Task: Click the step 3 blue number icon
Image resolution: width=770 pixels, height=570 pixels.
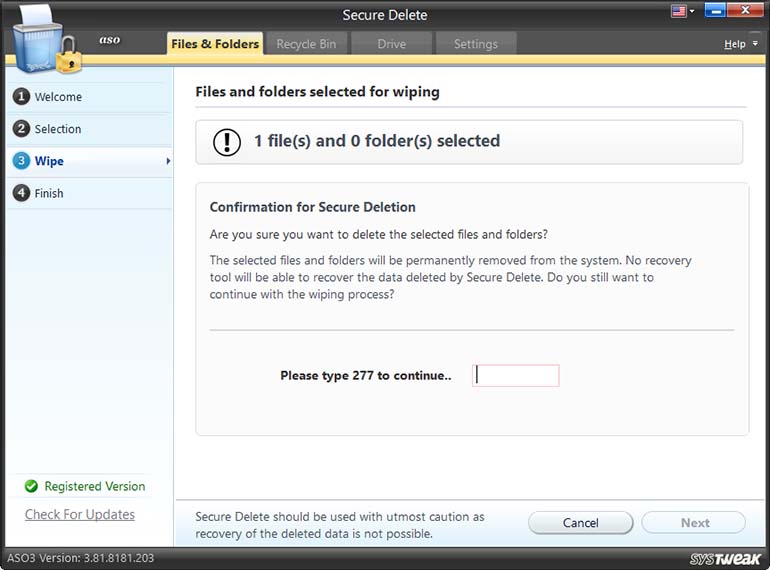Action: tap(21, 161)
